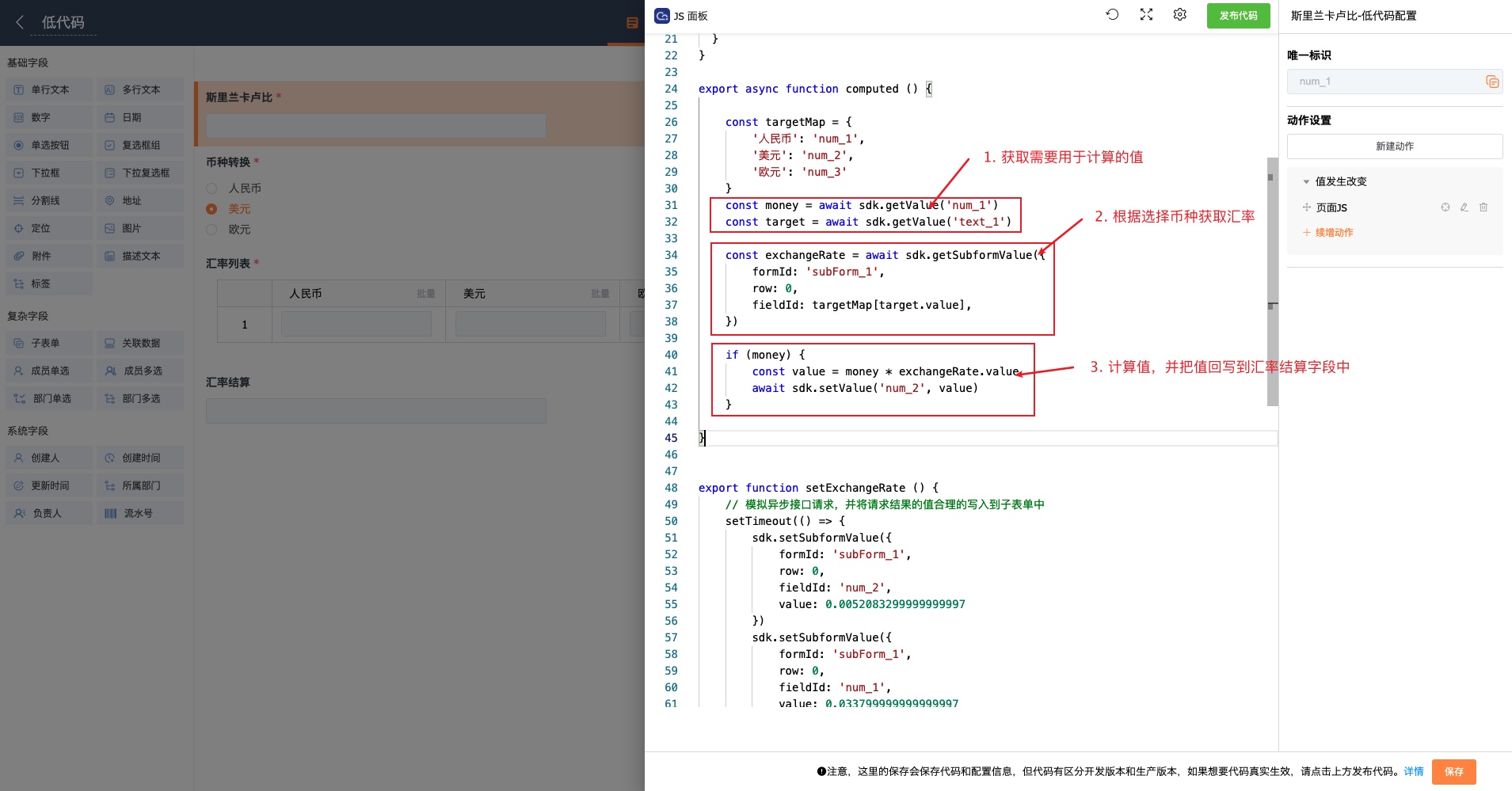
Task: Click the back arrow beside 低代码
Action: click(20, 22)
